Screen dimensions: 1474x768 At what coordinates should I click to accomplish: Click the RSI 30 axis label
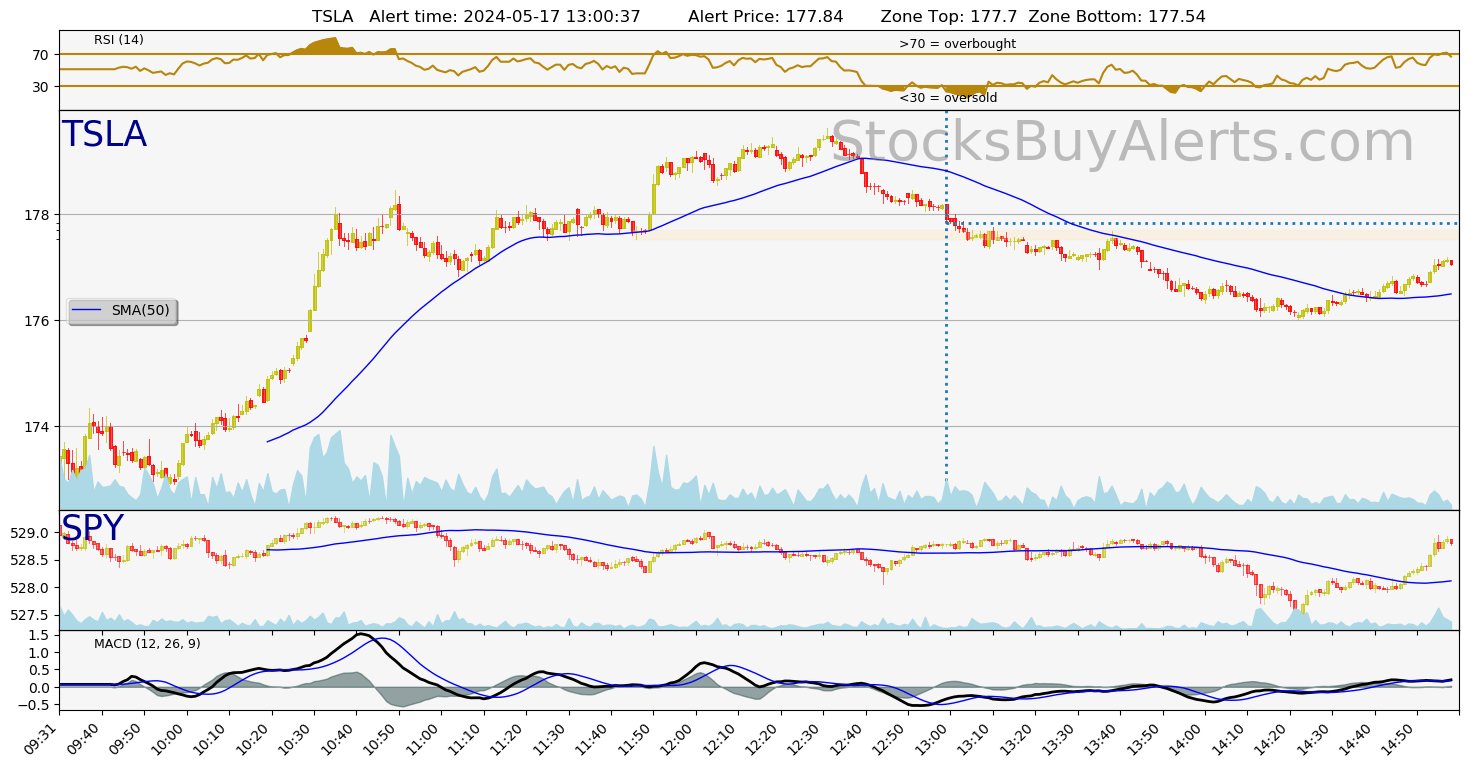[43, 87]
